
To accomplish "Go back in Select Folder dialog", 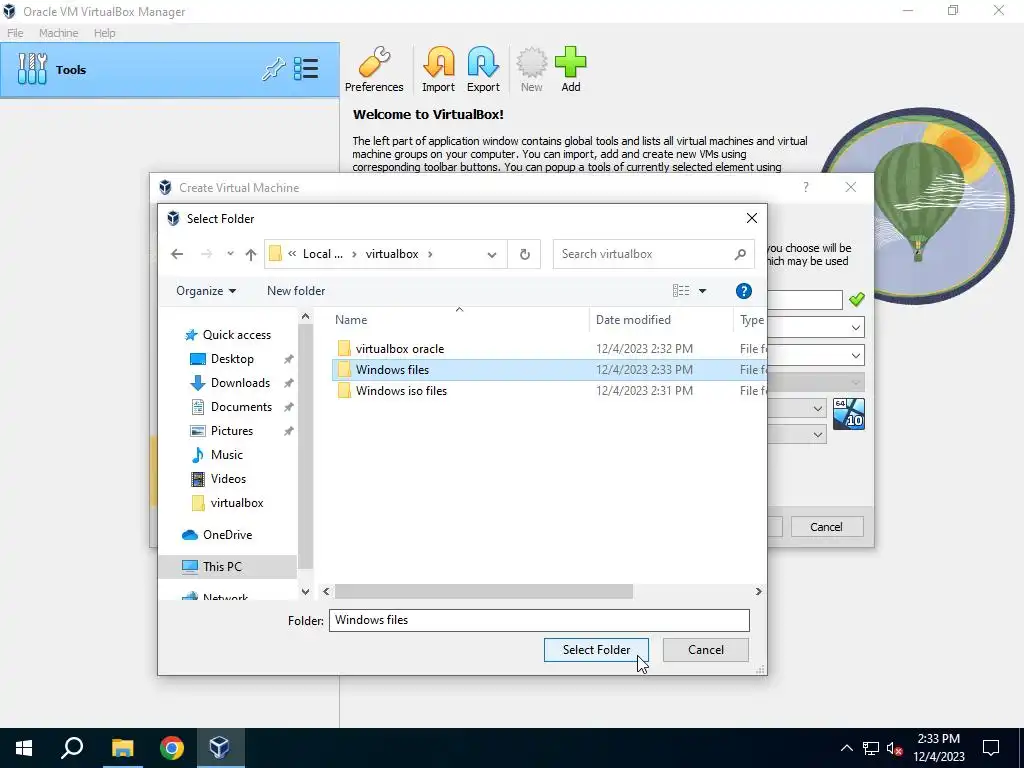I will tap(177, 254).
